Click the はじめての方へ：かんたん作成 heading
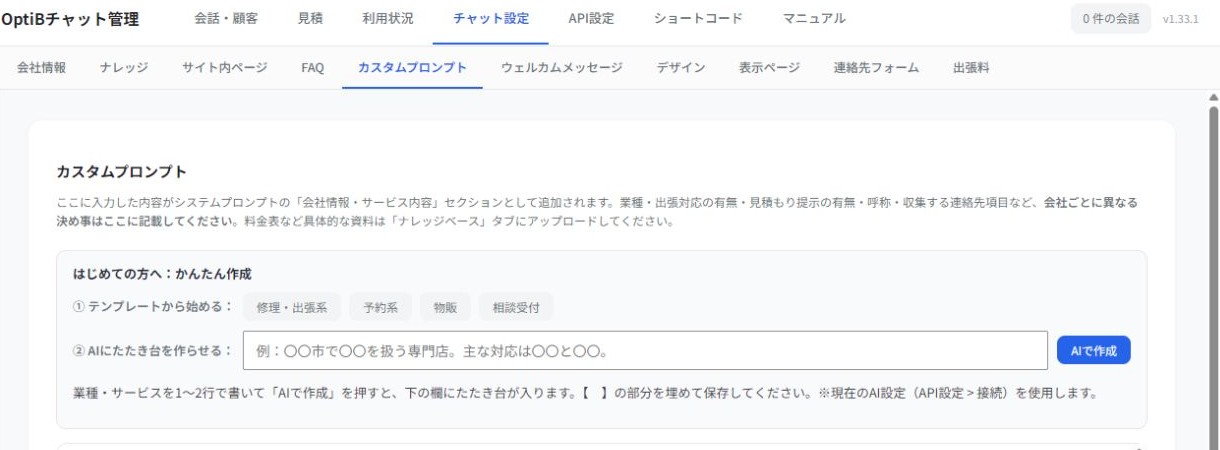Viewport: 1220px width, 450px height. click(x=162, y=273)
